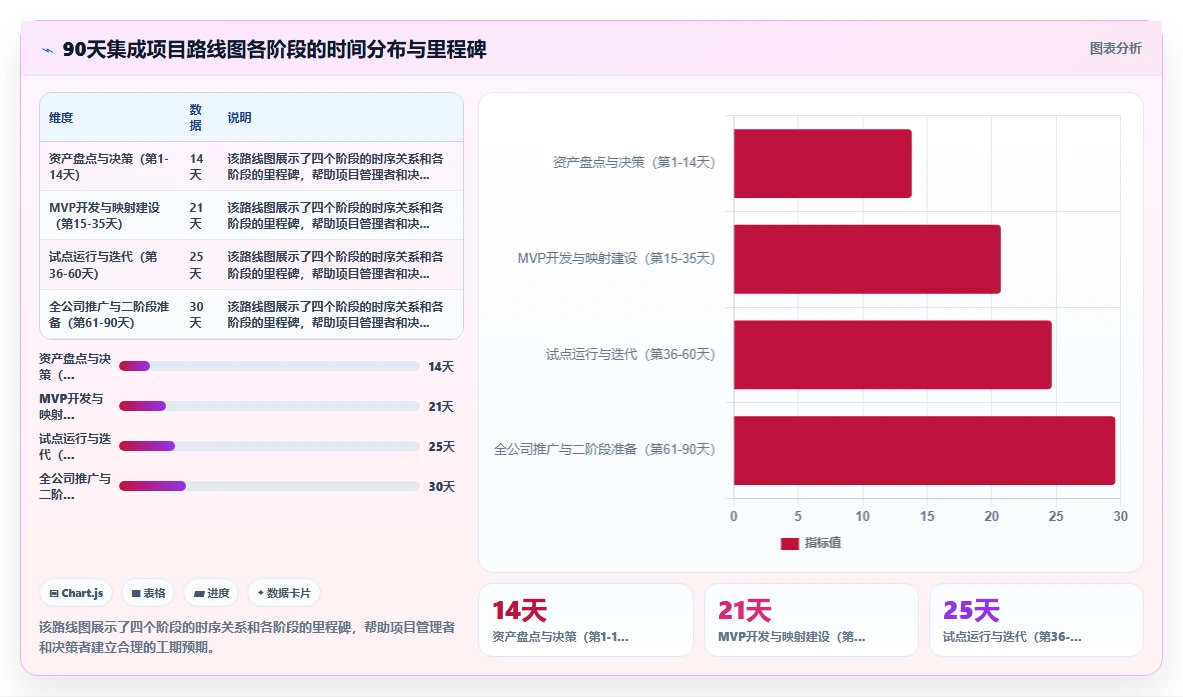Open the 14天 data card
Screen dimensions: 1183x697
585,619
